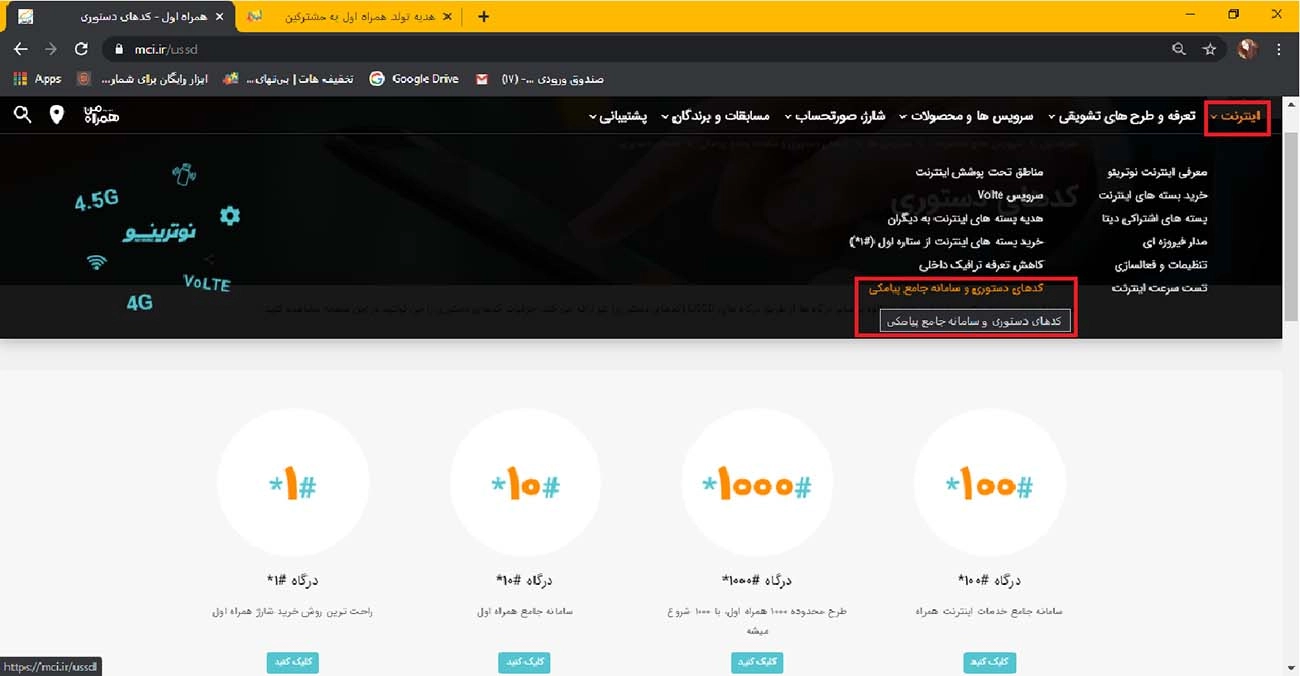Click the browser back arrow
Image resolution: width=1300 pixels, height=676 pixels.
click(20, 47)
